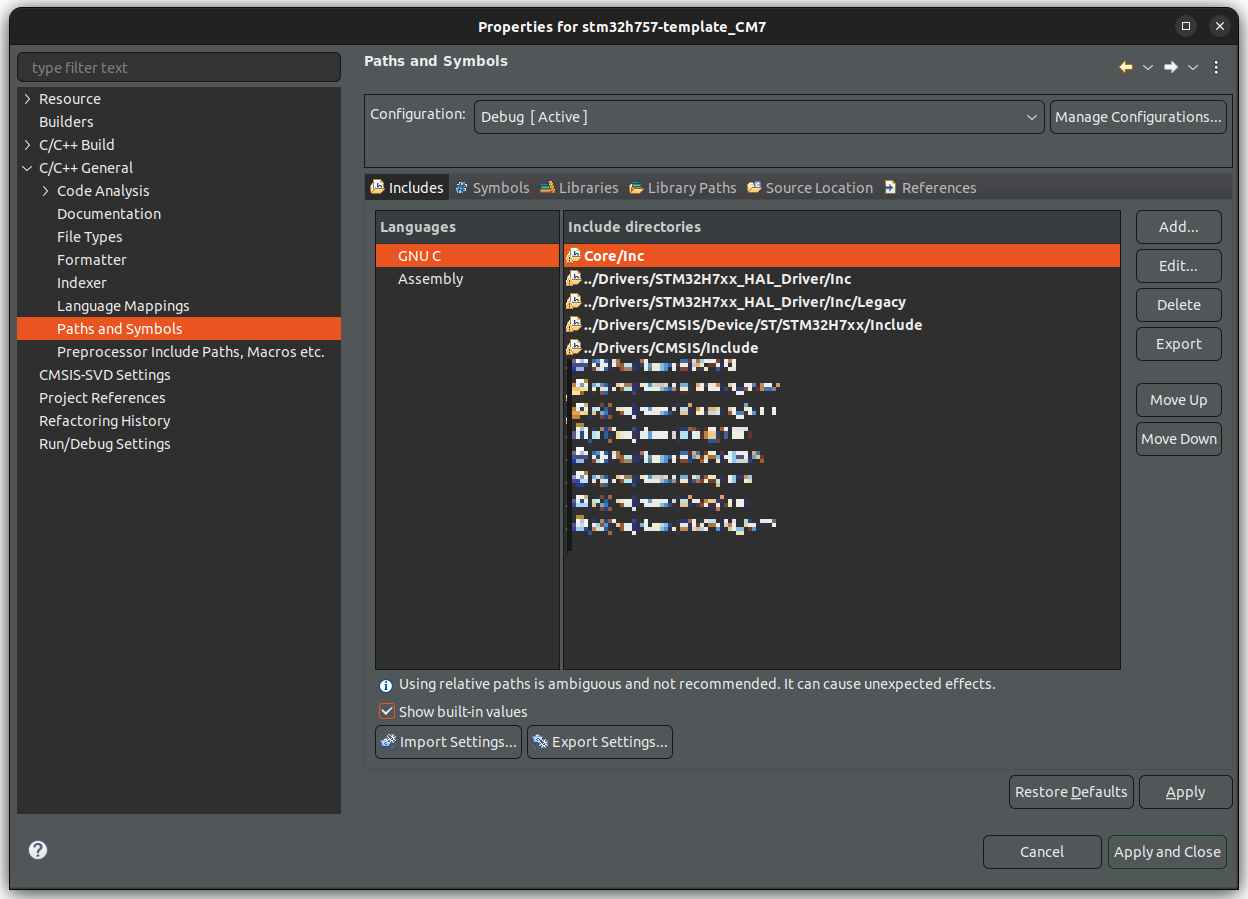This screenshot has height=899, width=1248.
Task: Collapse the C/C++ General tree node
Action: 28,168
